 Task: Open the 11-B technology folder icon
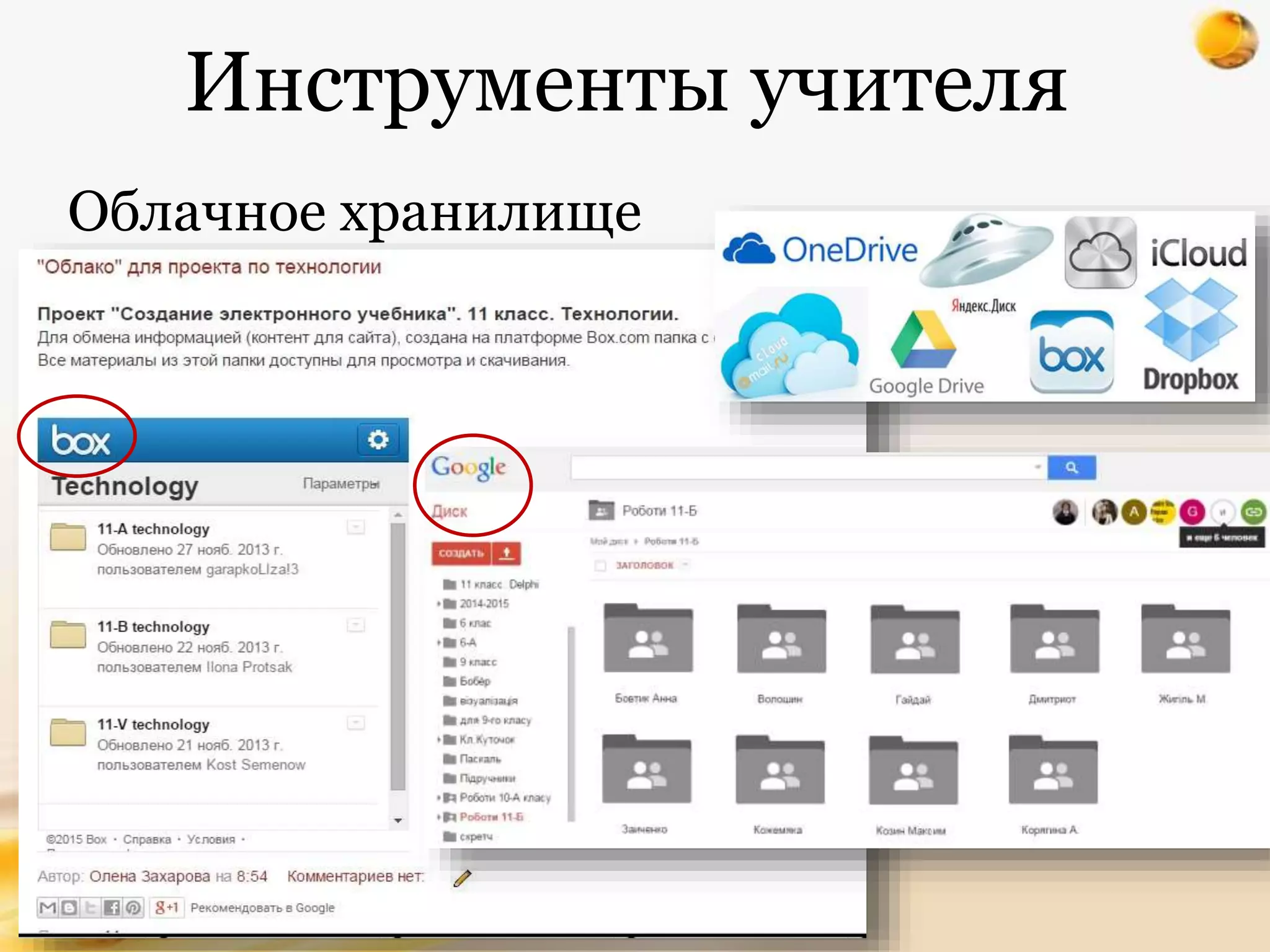tap(68, 634)
